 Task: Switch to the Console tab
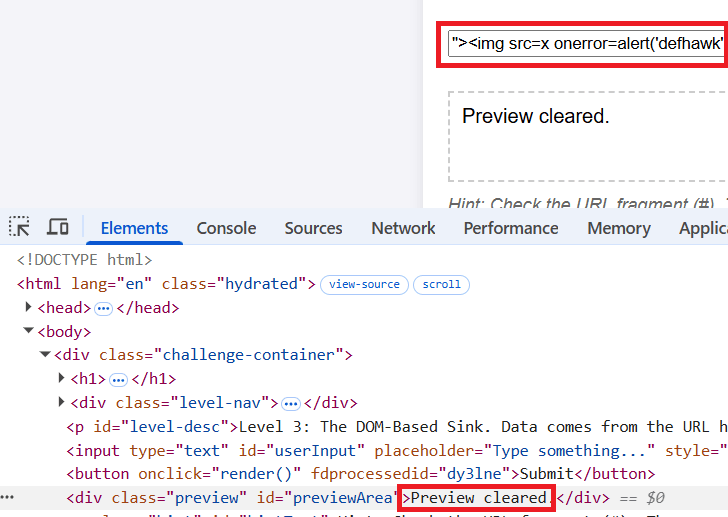(226, 228)
